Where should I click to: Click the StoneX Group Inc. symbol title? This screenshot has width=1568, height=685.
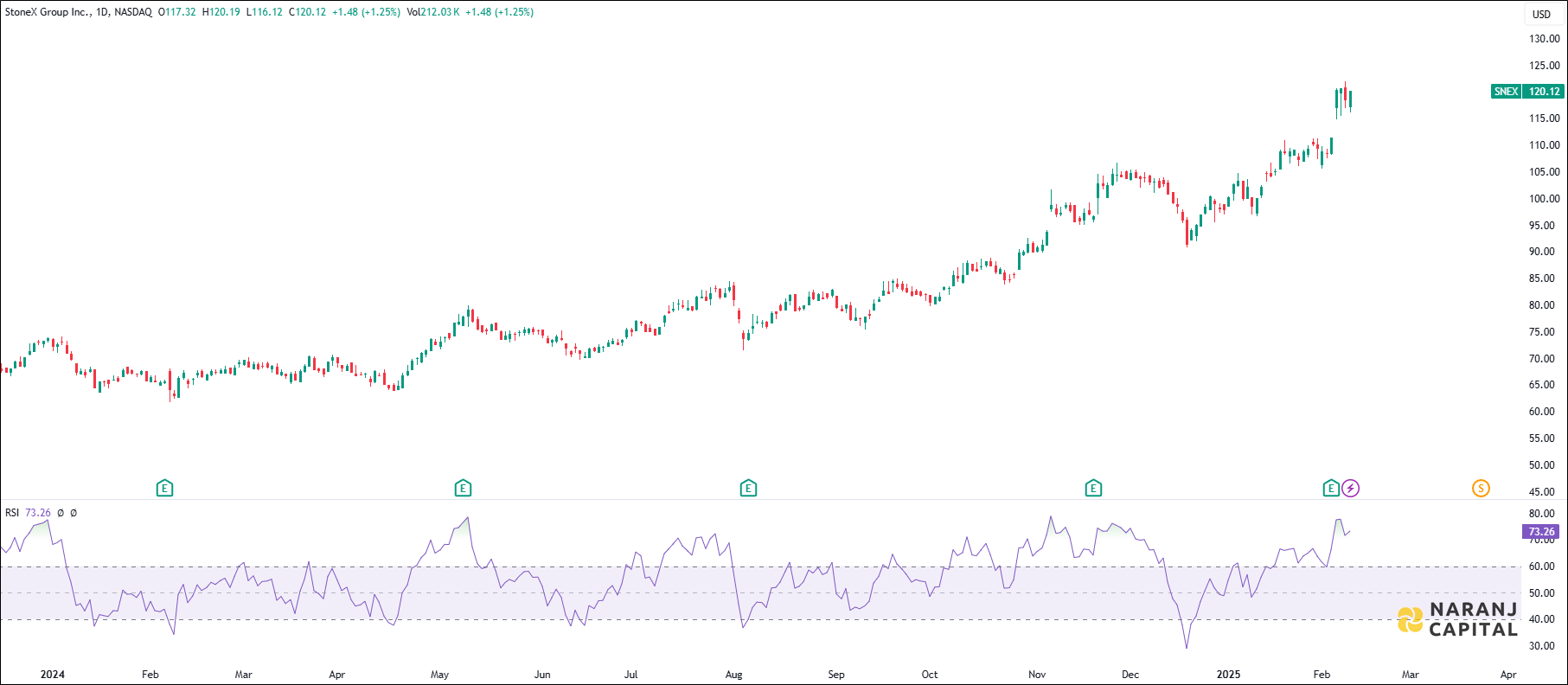[x=48, y=12]
